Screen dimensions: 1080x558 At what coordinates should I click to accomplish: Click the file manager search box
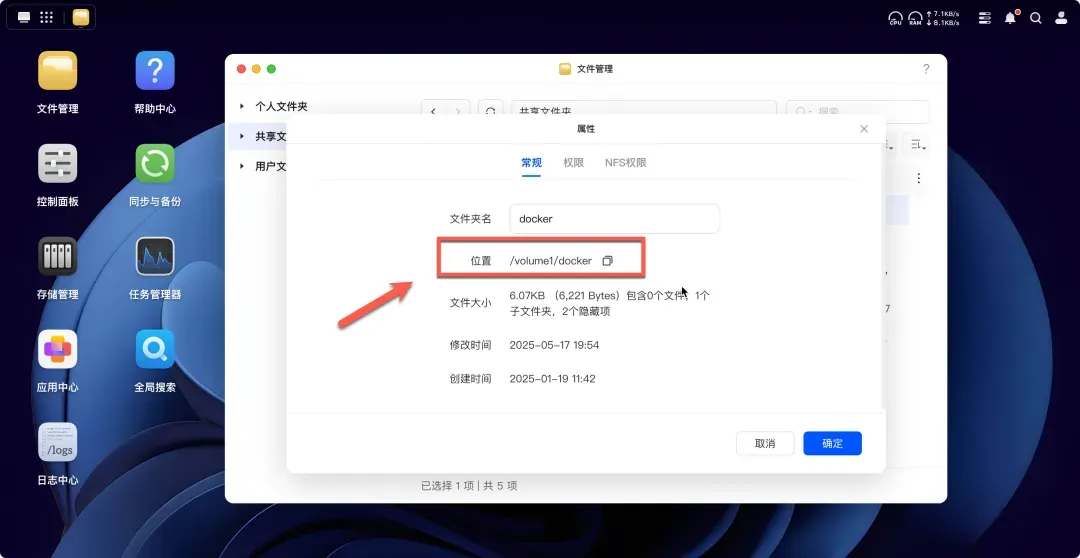coord(858,111)
